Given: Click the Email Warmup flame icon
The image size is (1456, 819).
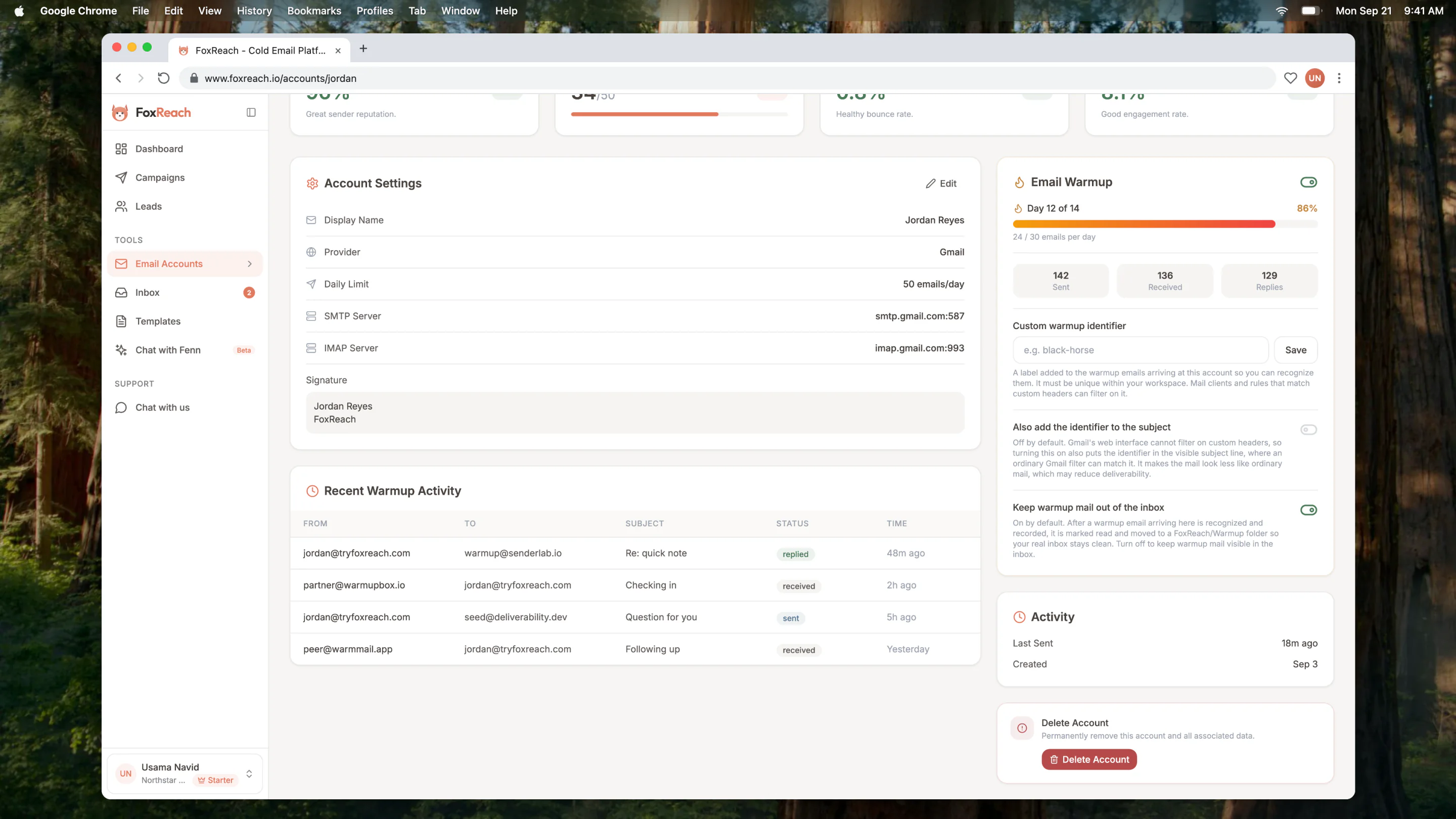Looking at the screenshot, I should pos(1019,182).
